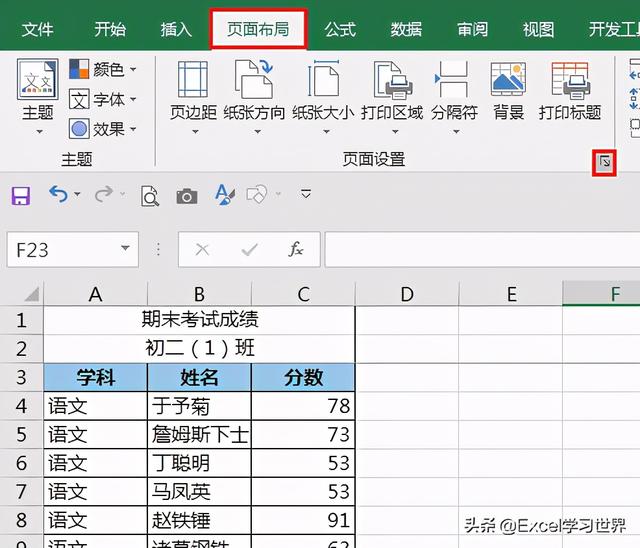This screenshot has height=548, width=640.
Task: Click the cell containing 詹姆斯下士
Action: tap(199, 435)
